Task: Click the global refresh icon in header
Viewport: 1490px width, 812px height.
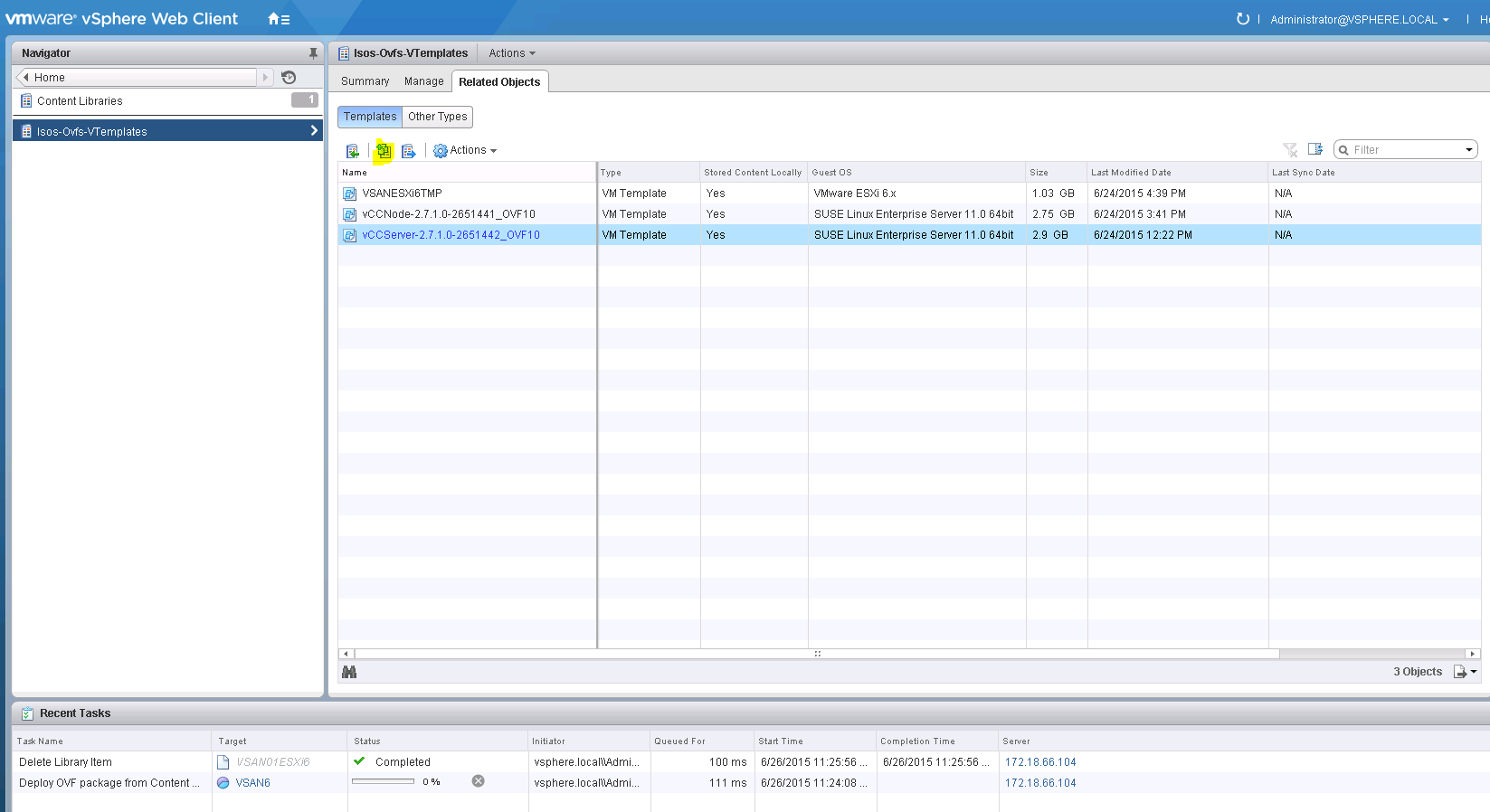Action: pyautogui.click(x=1243, y=19)
